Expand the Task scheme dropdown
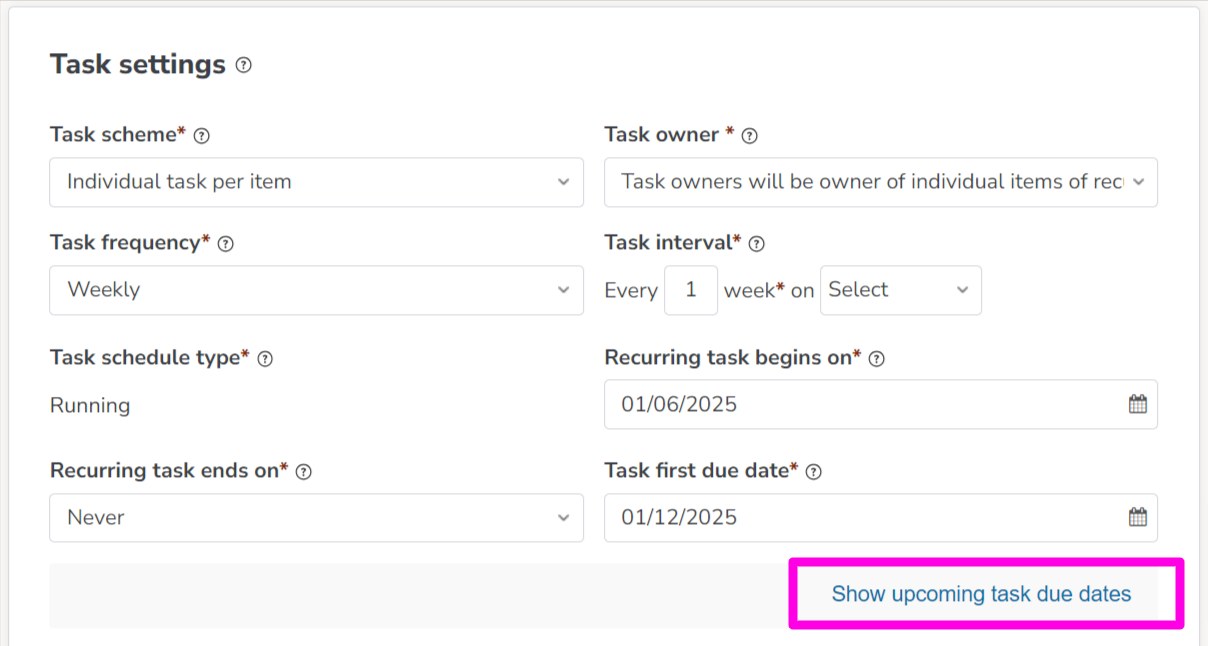The image size is (1208, 646). (316, 182)
